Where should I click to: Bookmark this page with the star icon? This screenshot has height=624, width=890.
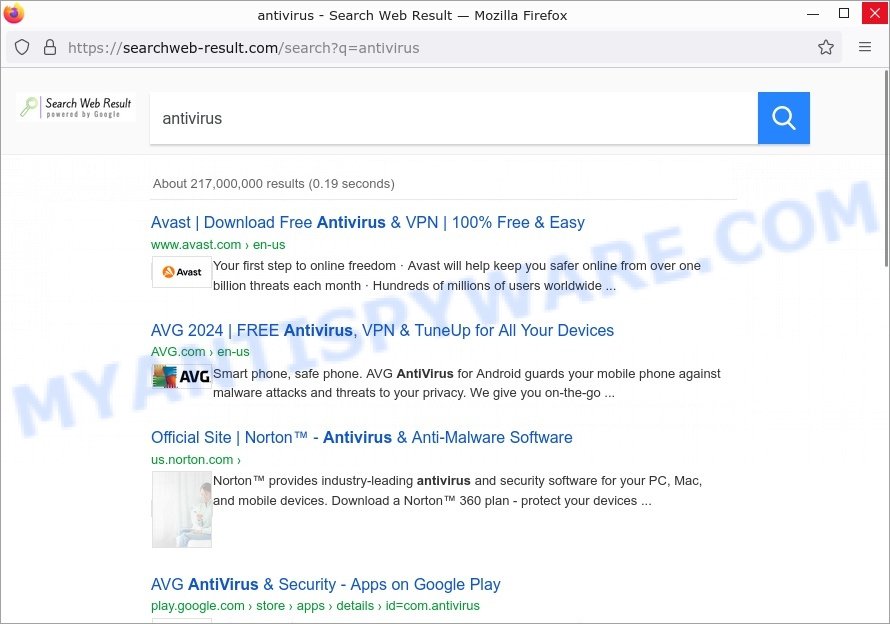(826, 47)
